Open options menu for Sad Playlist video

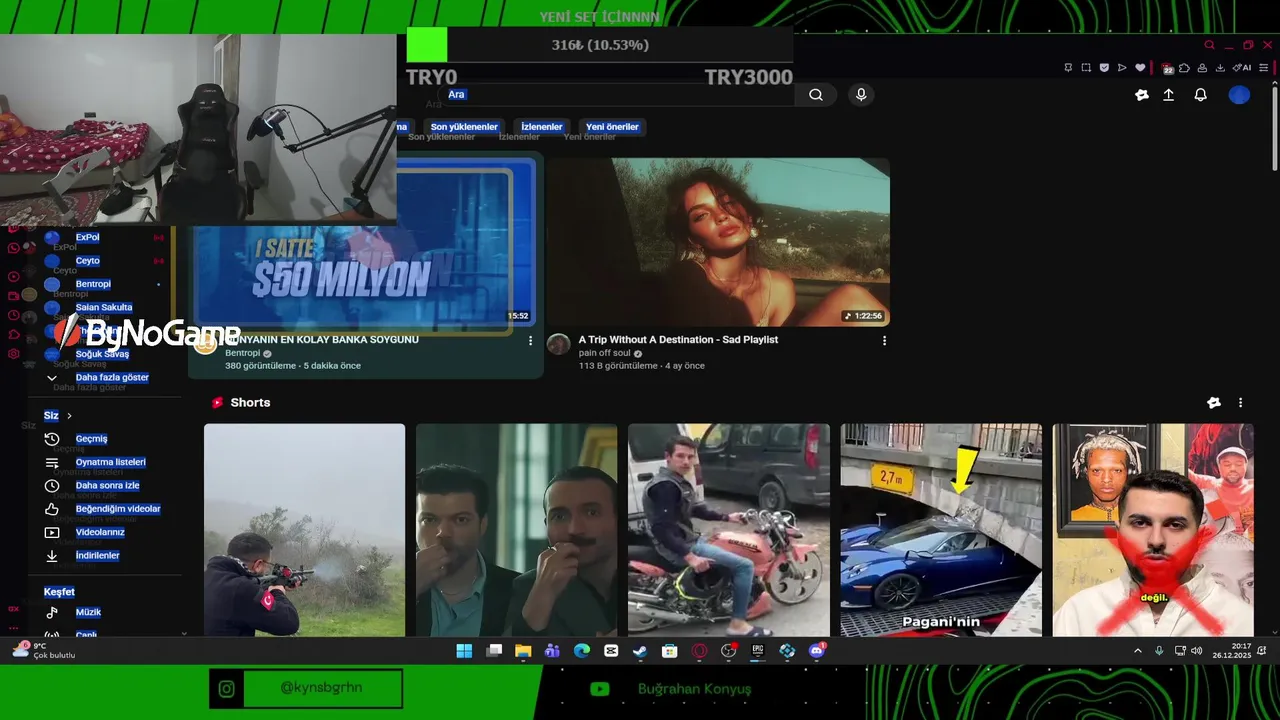884,341
